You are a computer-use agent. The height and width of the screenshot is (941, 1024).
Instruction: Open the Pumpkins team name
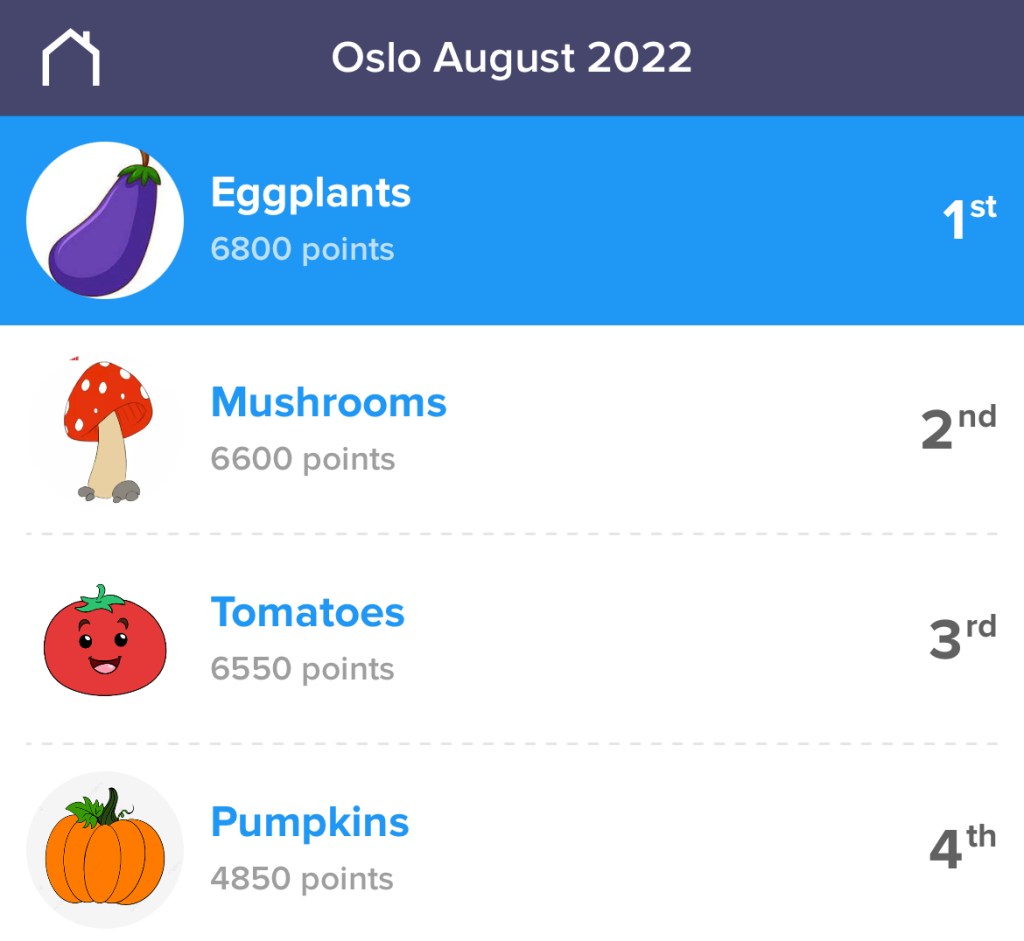click(x=310, y=823)
